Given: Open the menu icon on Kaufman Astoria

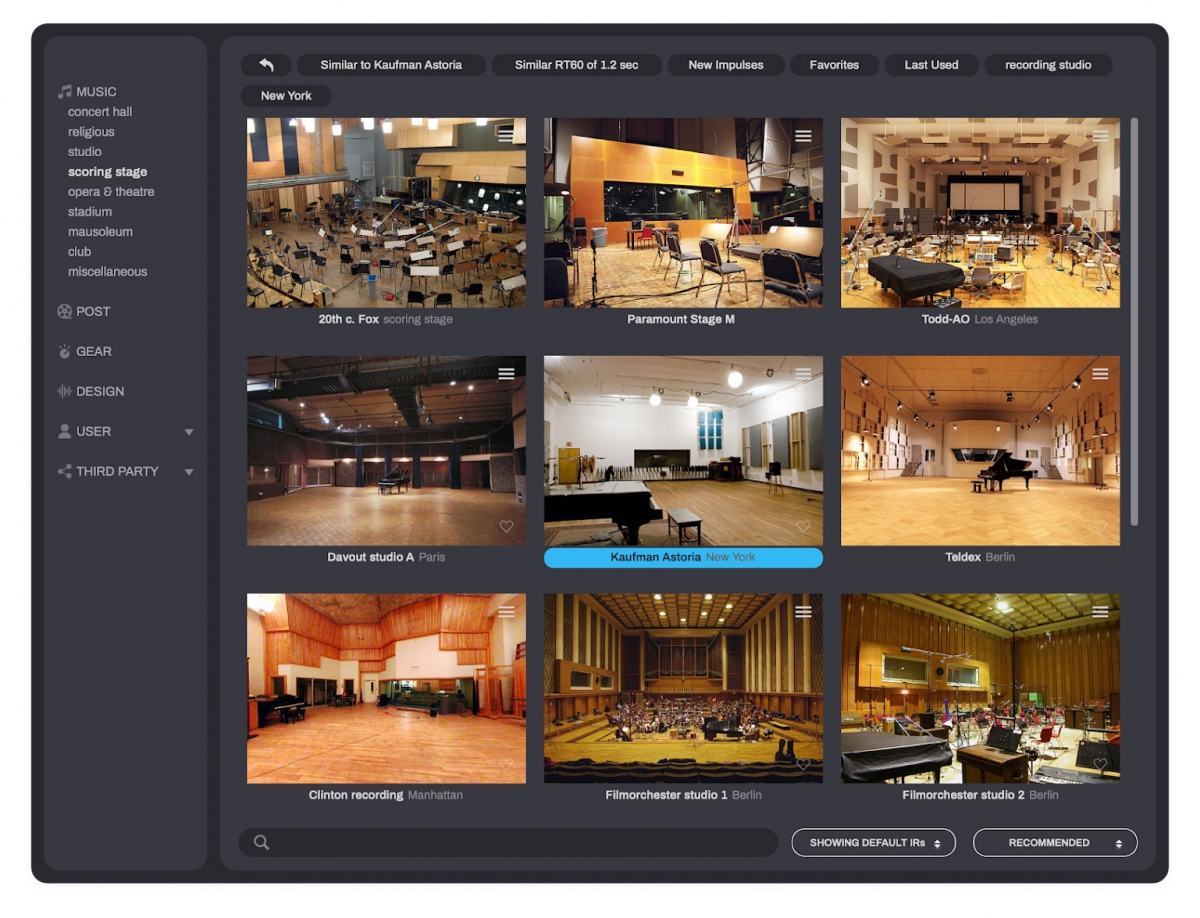Looking at the screenshot, I should (803, 373).
